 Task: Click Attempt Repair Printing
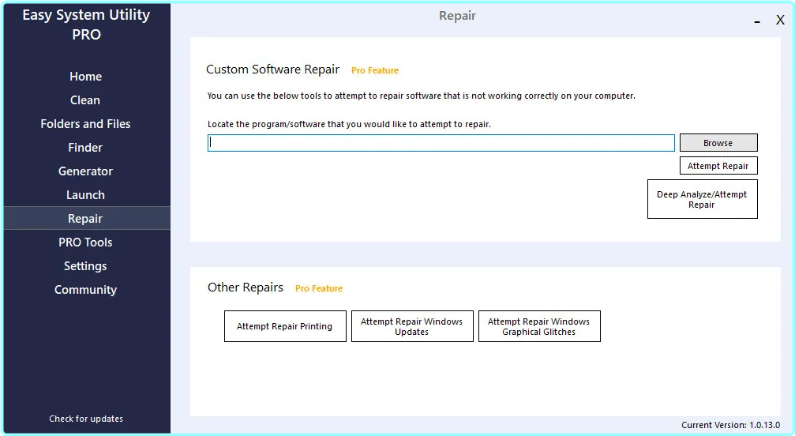tap(285, 326)
